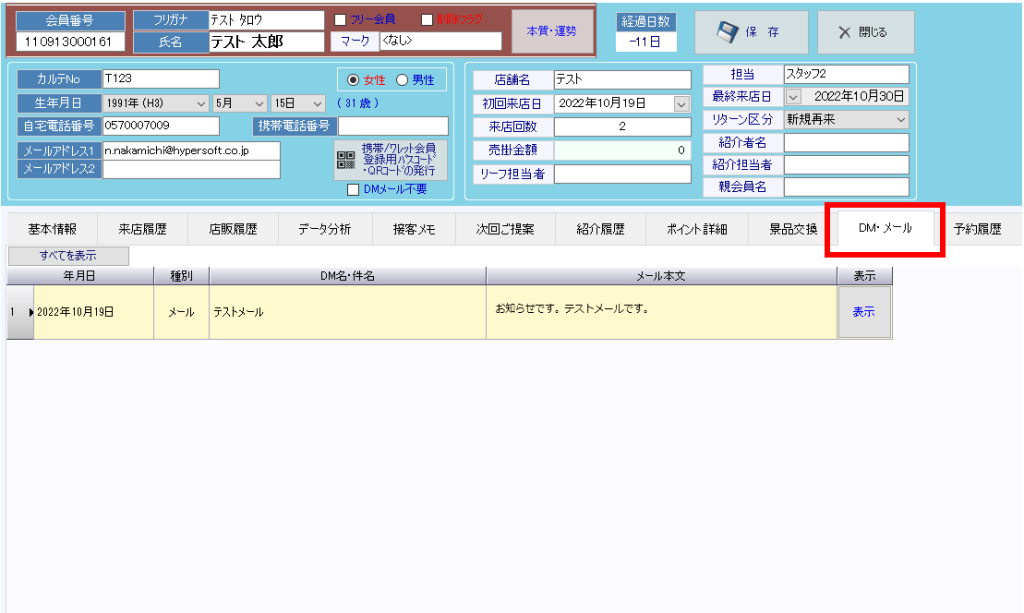This screenshot has height=613, width=1024.
Task: Click the 携帯電話番号 input field
Action: coord(393,126)
